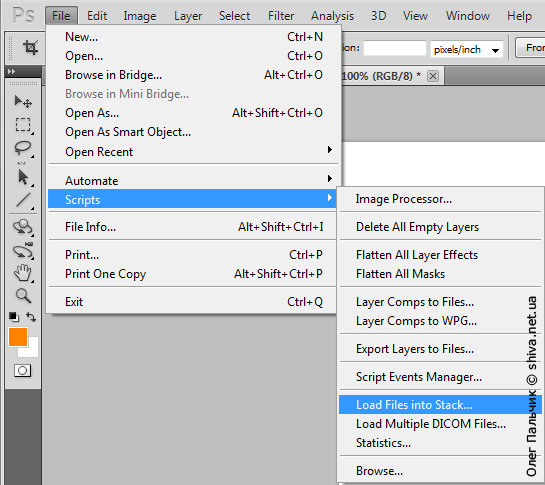The height and width of the screenshot is (485, 545).
Task: Click the resolution input field
Action: click(x=394, y=48)
